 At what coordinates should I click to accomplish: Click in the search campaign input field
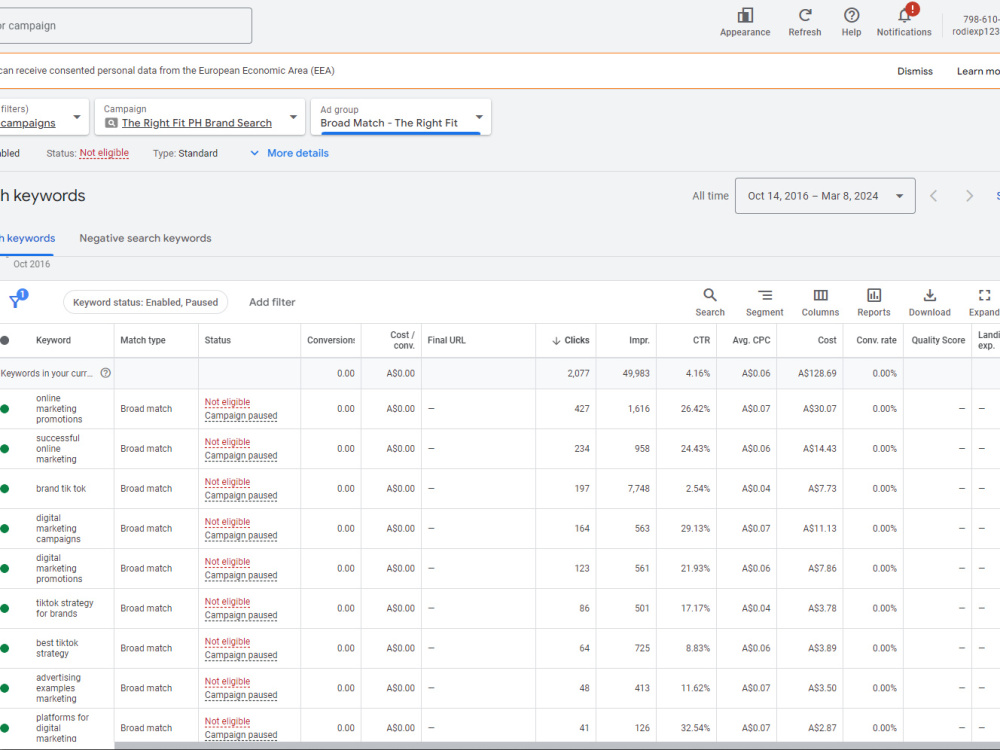coord(126,26)
